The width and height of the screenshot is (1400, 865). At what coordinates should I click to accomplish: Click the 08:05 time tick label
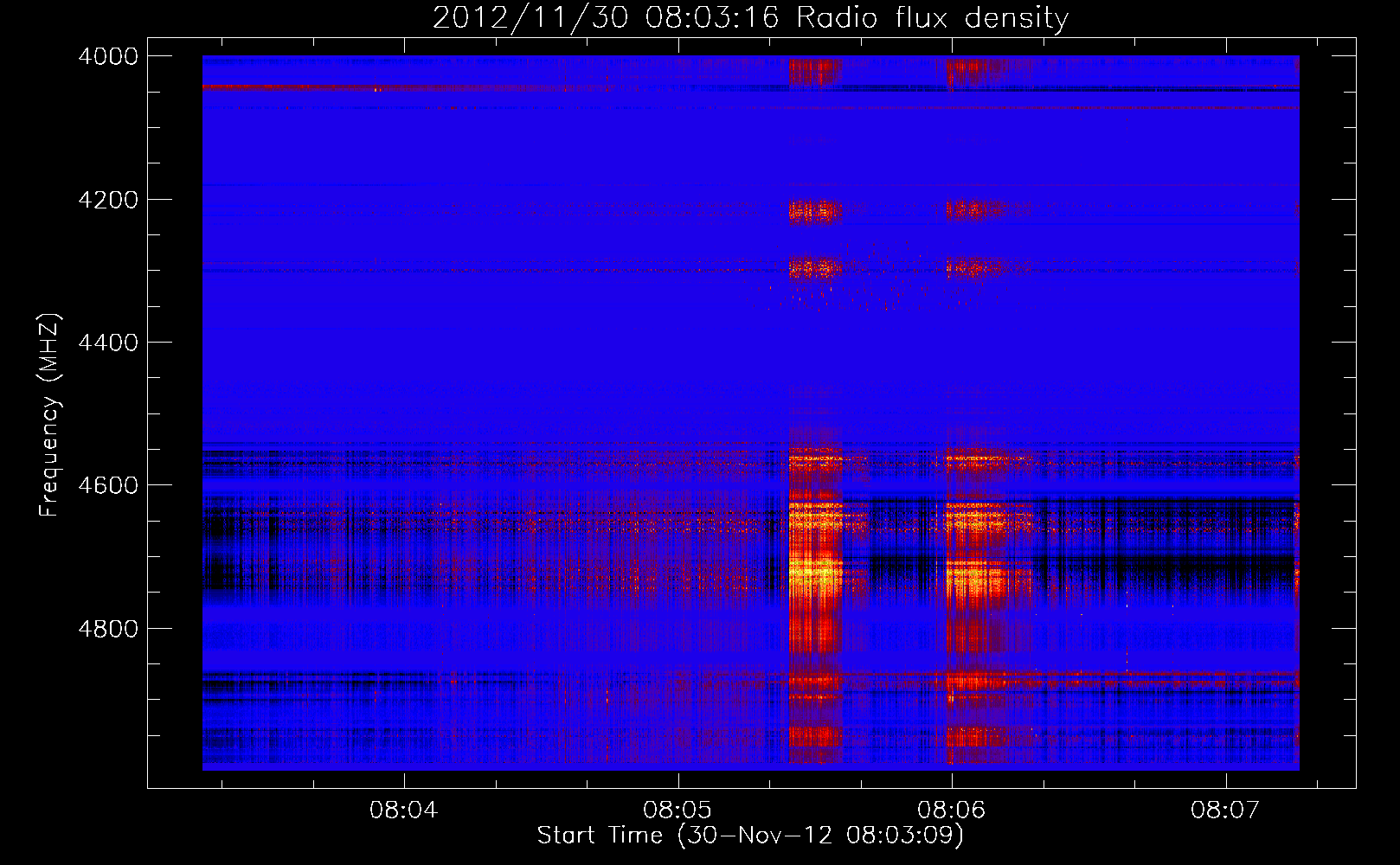(x=678, y=811)
